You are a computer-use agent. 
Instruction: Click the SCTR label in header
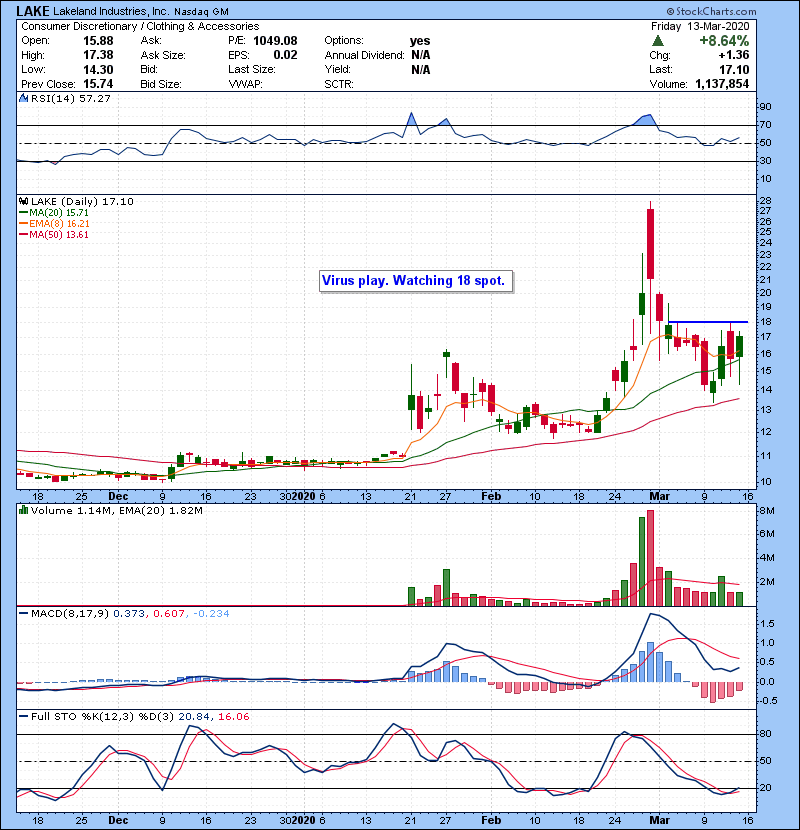tap(339, 84)
